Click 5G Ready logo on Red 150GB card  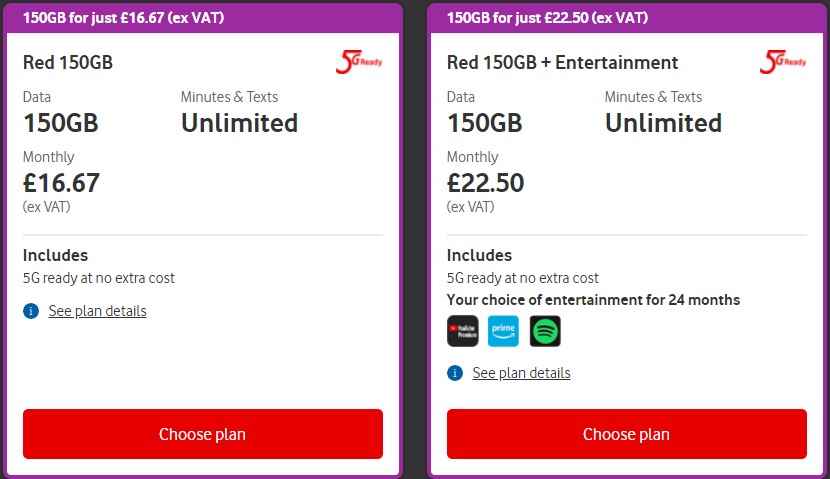tap(359, 62)
